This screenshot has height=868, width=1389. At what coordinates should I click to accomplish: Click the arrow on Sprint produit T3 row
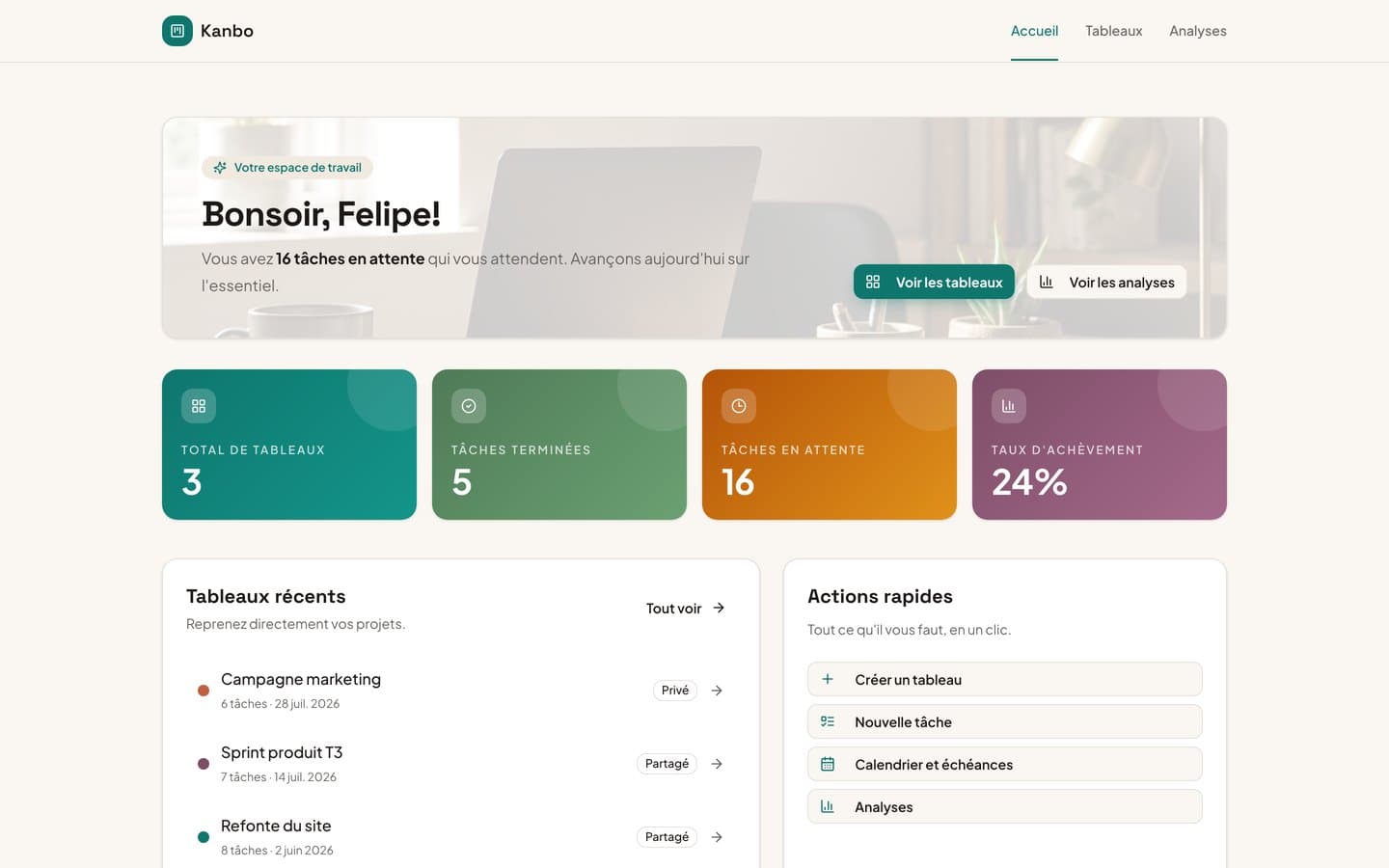[x=717, y=764]
